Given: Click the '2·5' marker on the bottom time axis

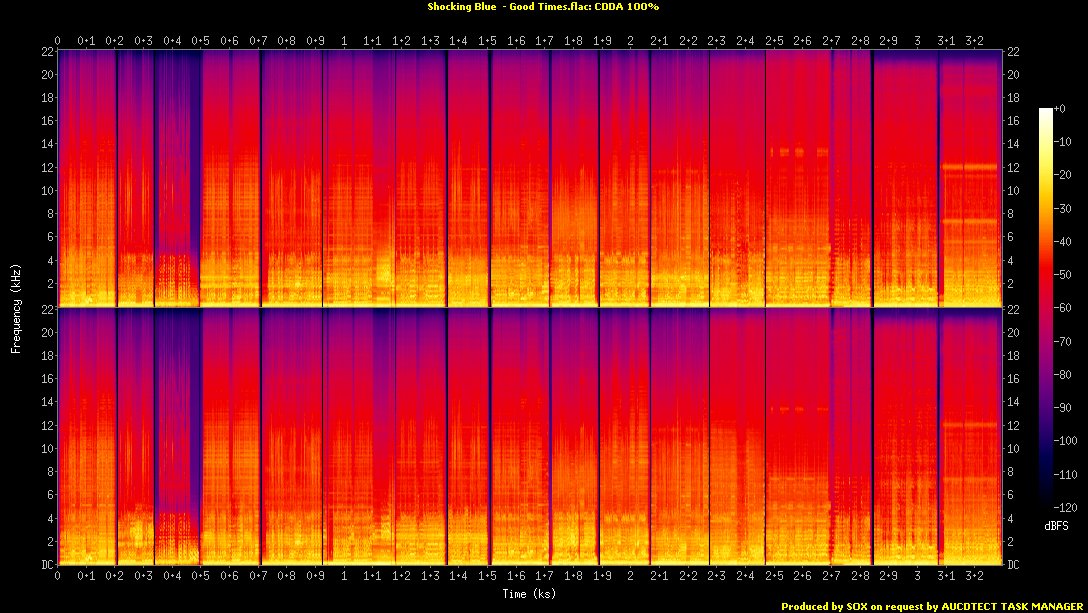Looking at the screenshot, I should tap(774, 576).
